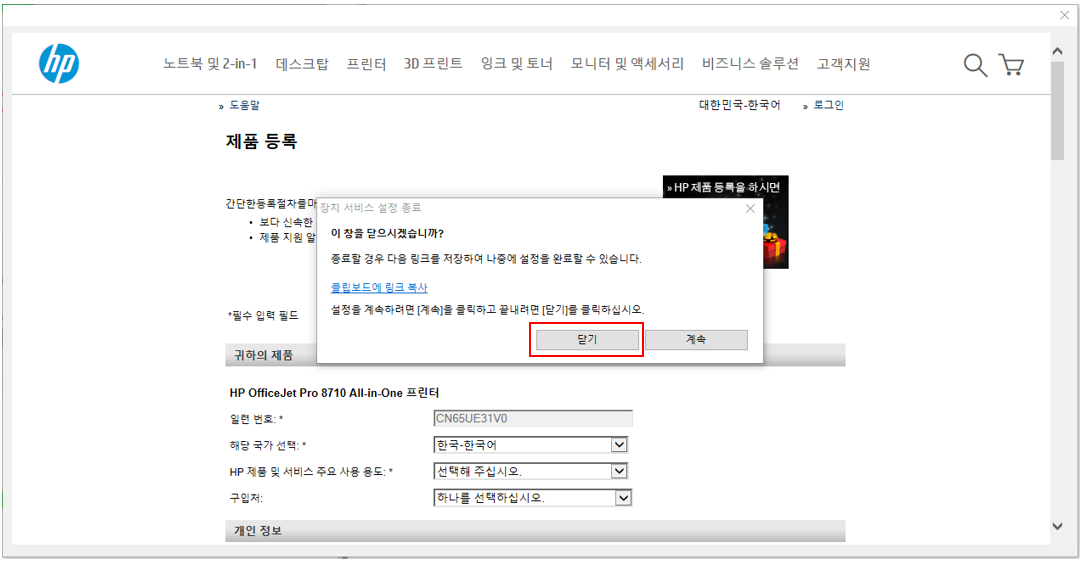Expand HP 제품 주요 사용 용도 dropdown
The image size is (1084, 563).
pyautogui.click(x=619, y=471)
